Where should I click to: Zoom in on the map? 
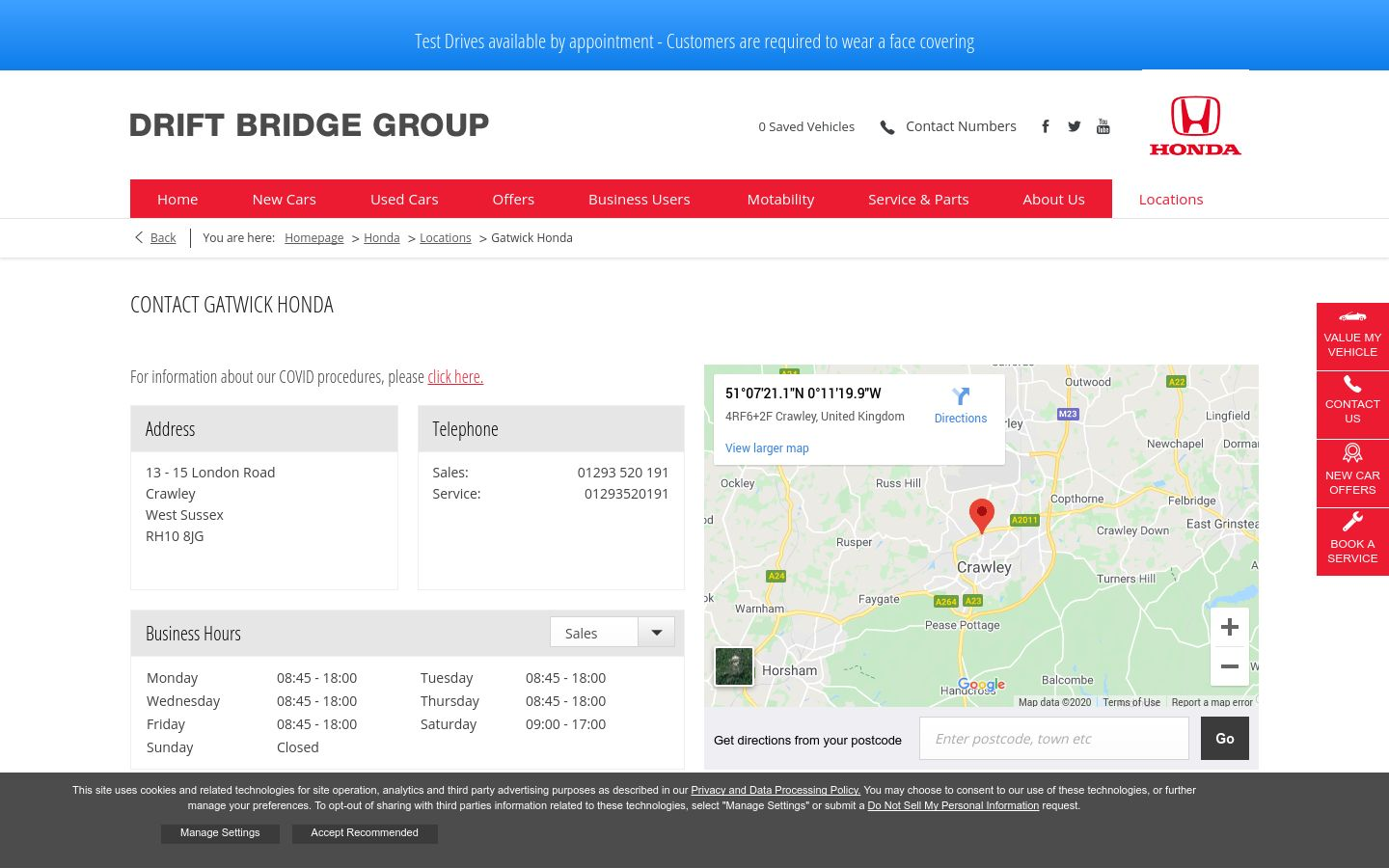pos(1230,628)
